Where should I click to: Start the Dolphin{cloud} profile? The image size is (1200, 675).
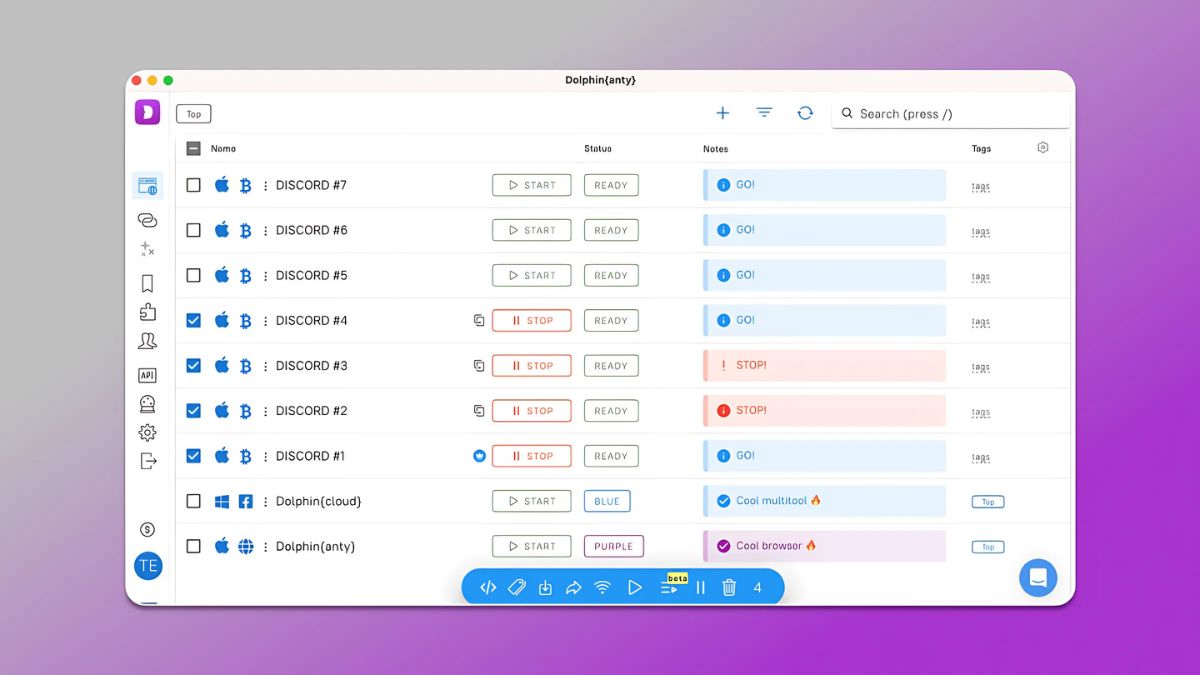(x=532, y=501)
